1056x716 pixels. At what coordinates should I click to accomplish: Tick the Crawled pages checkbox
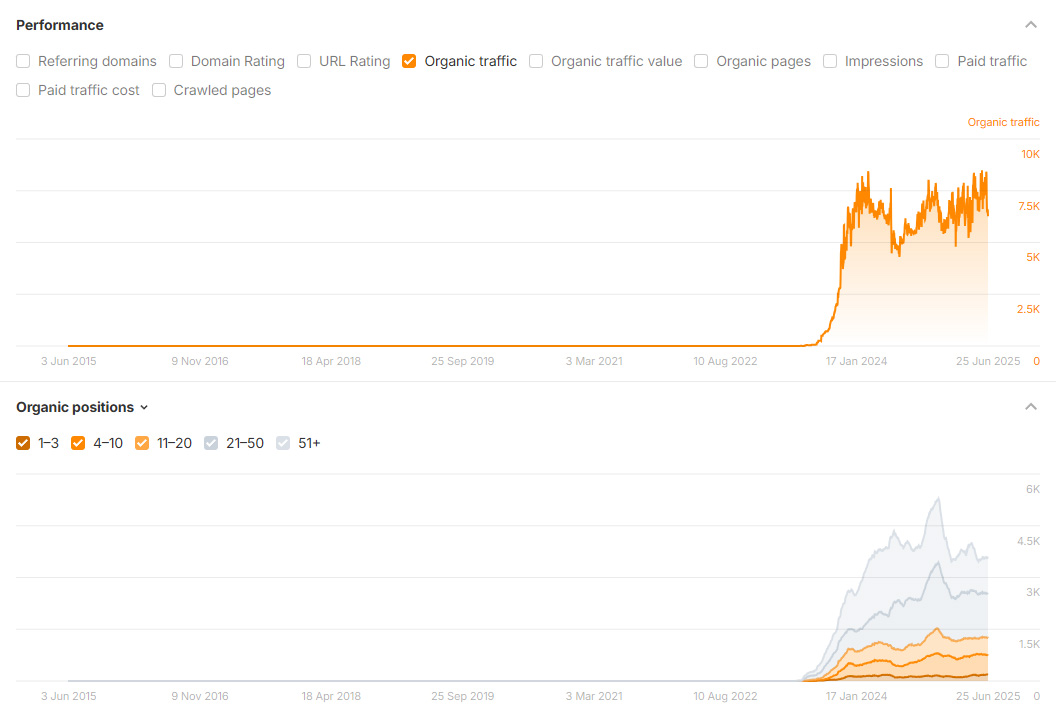[x=159, y=90]
